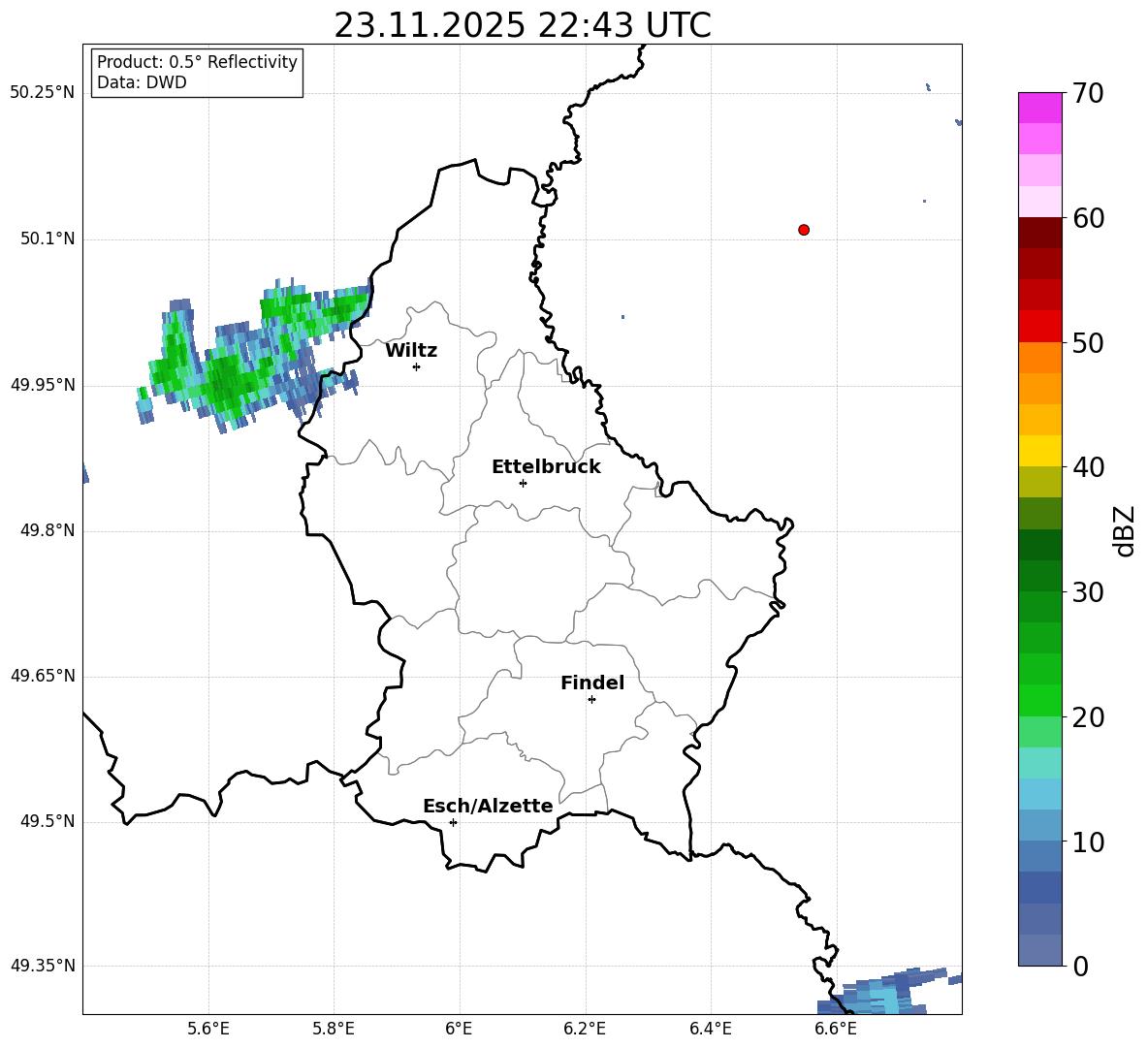Click the 49.5°N latitude label
The width and height of the screenshot is (1148, 1048).
[x=48, y=821]
